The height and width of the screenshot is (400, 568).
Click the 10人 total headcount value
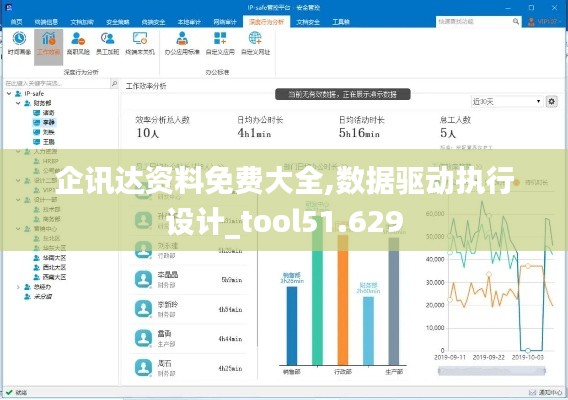click(x=148, y=133)
